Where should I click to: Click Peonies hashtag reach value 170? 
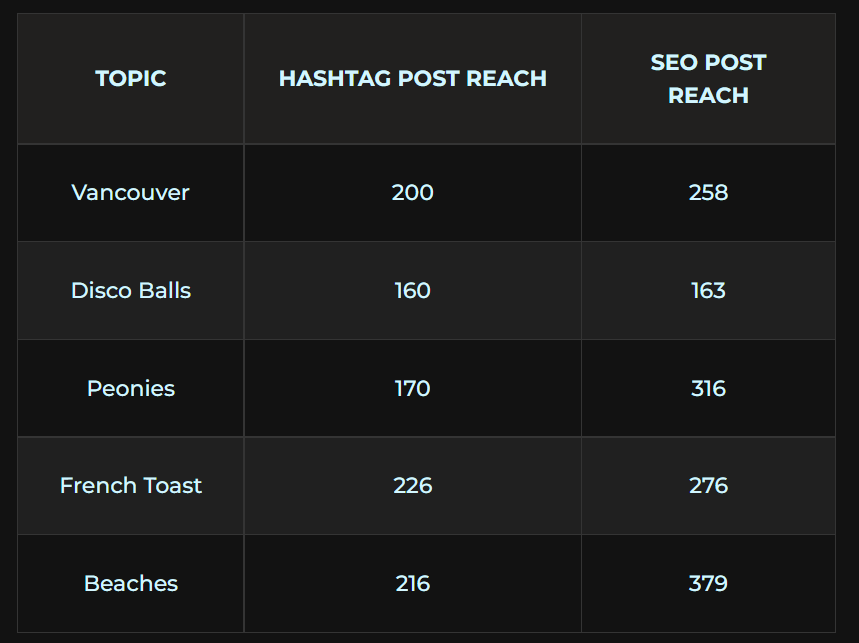[x=413, y=388]
